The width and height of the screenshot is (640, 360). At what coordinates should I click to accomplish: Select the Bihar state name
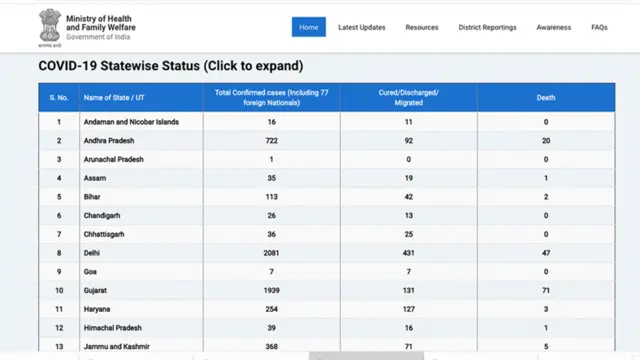92,197
